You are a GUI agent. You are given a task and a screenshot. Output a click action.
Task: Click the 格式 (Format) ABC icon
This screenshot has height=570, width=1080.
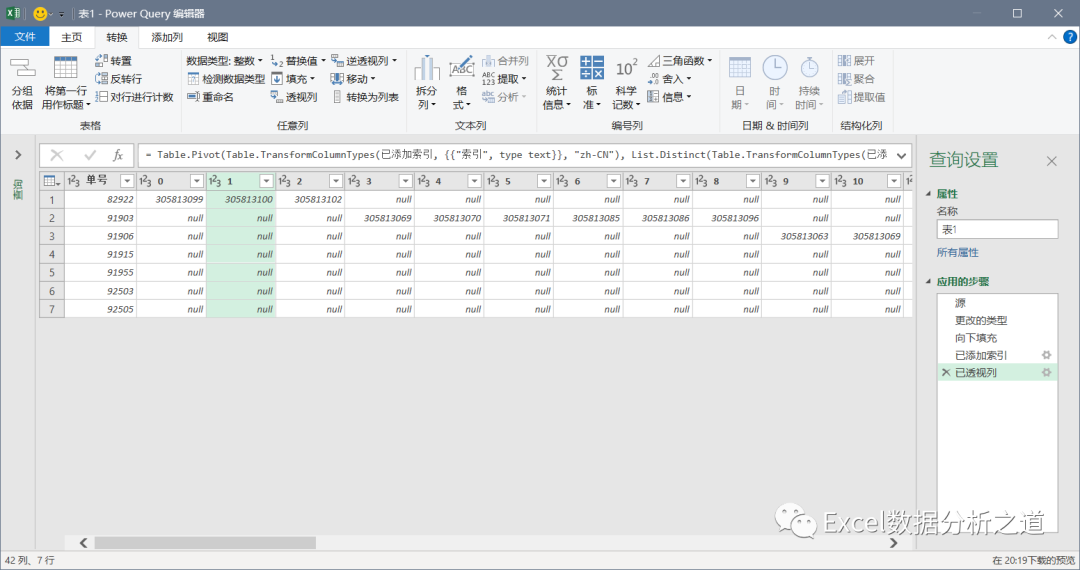[461, 68]
